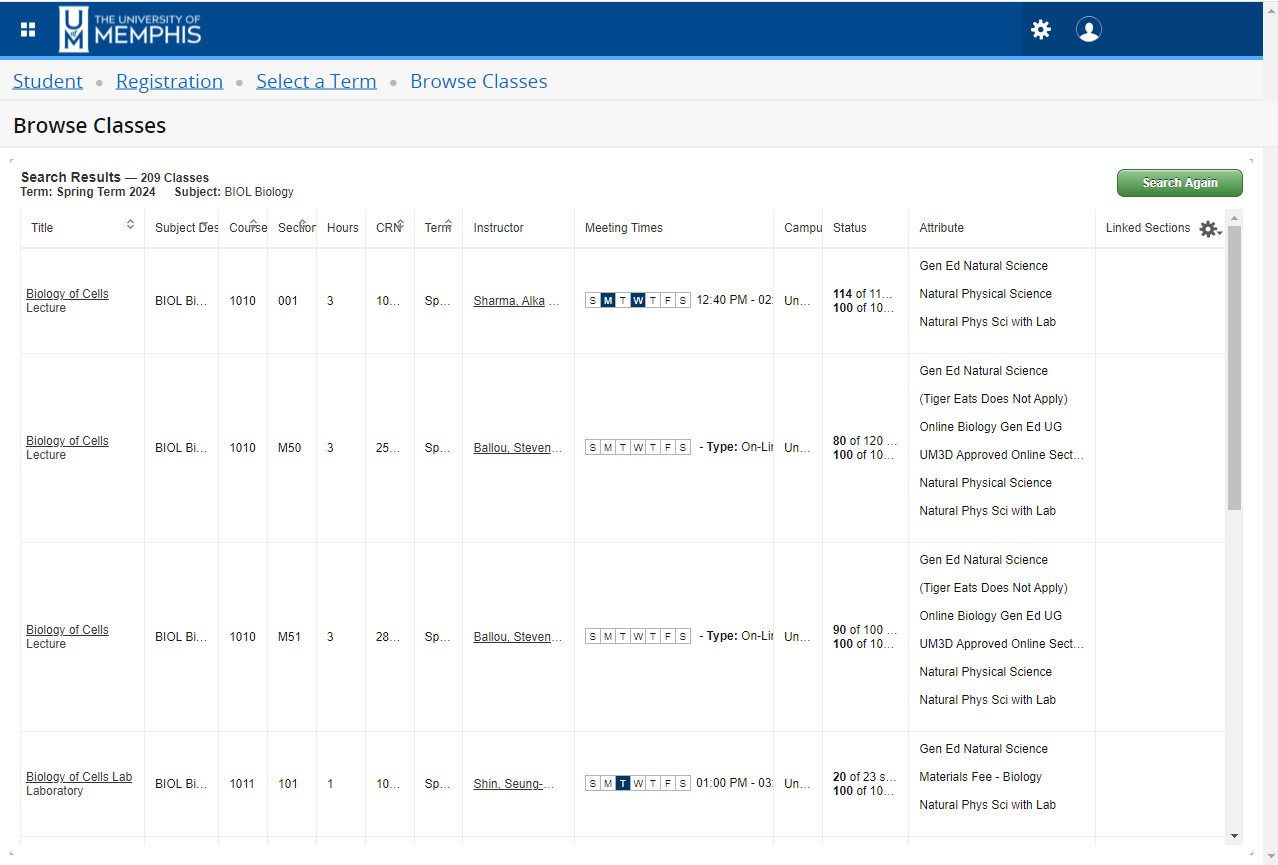
Task: Open the apps grid menu icon
Action: coord(28,30)
